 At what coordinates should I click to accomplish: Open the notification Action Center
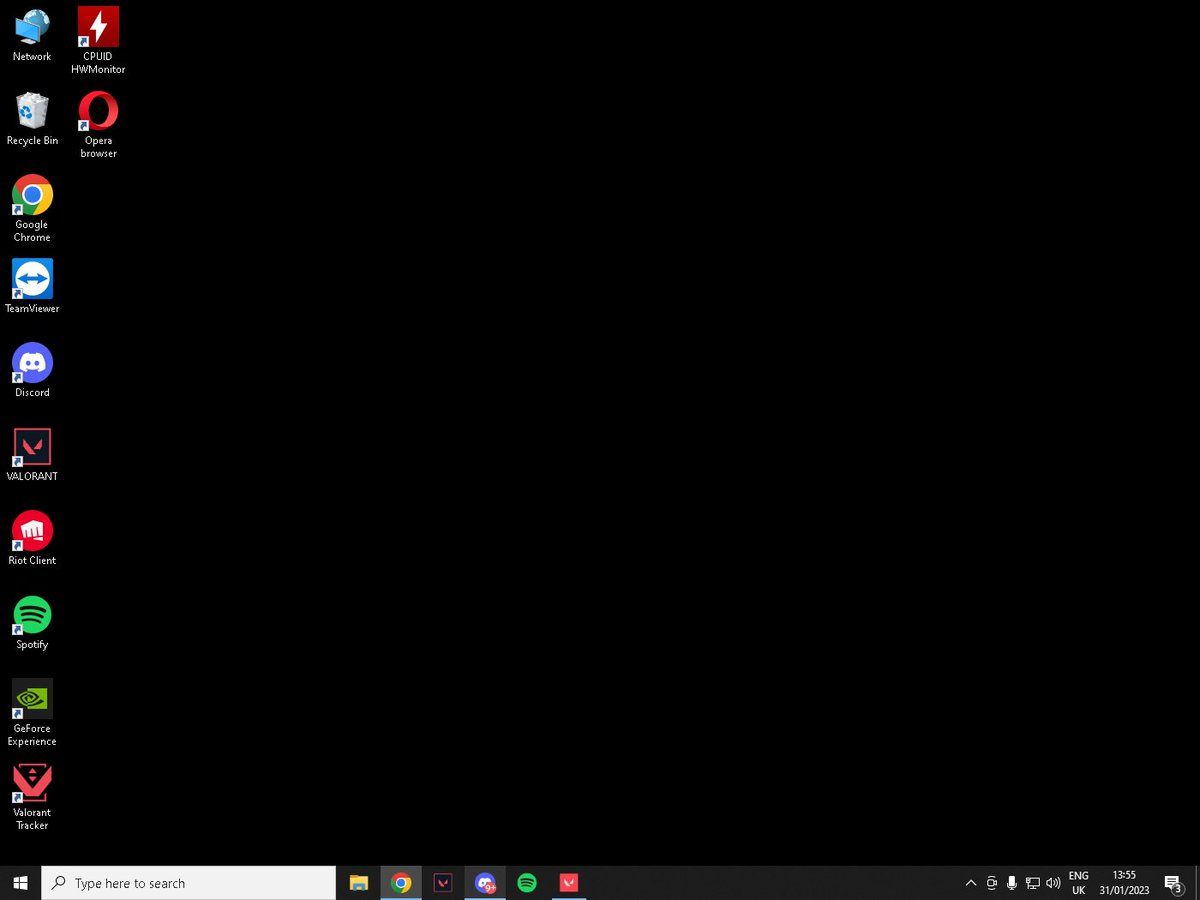pyautogui.click(x=1175, y=883)
